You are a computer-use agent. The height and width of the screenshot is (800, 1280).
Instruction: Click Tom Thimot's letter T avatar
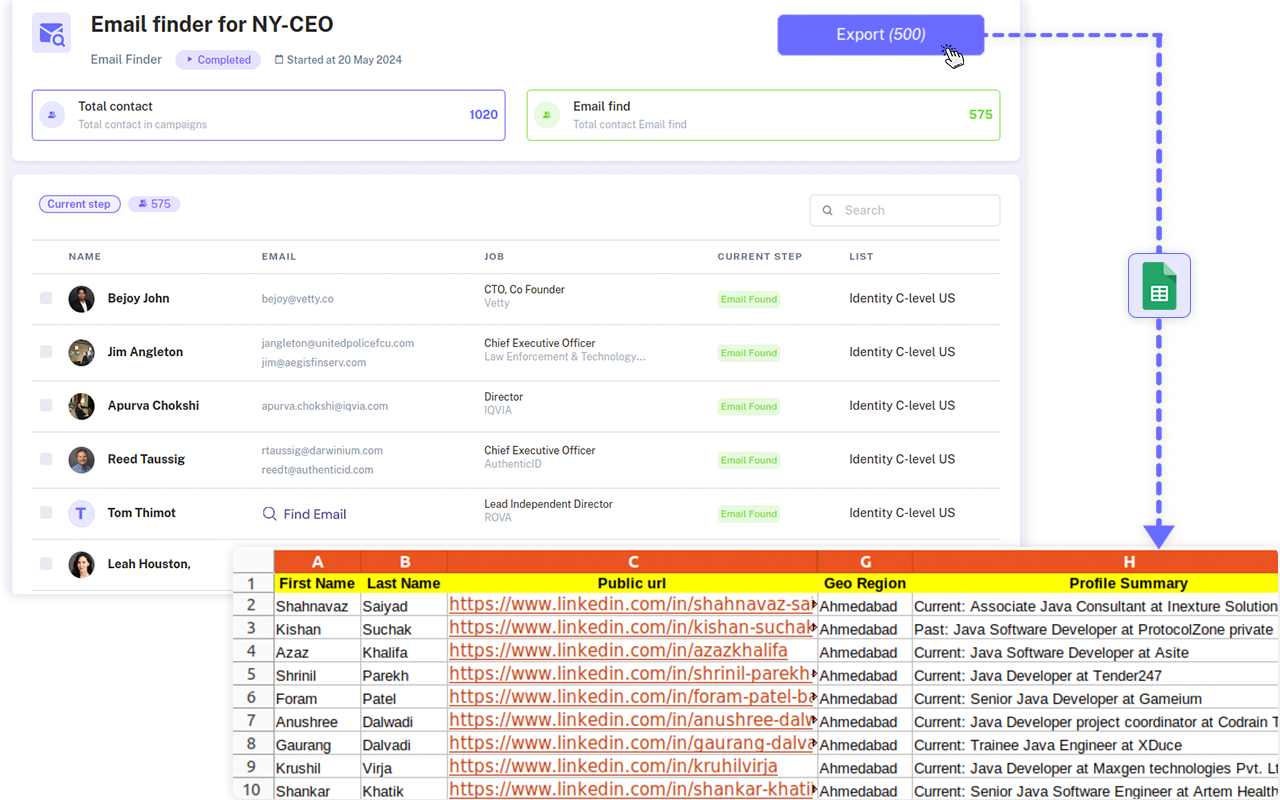tap(81, 513)
